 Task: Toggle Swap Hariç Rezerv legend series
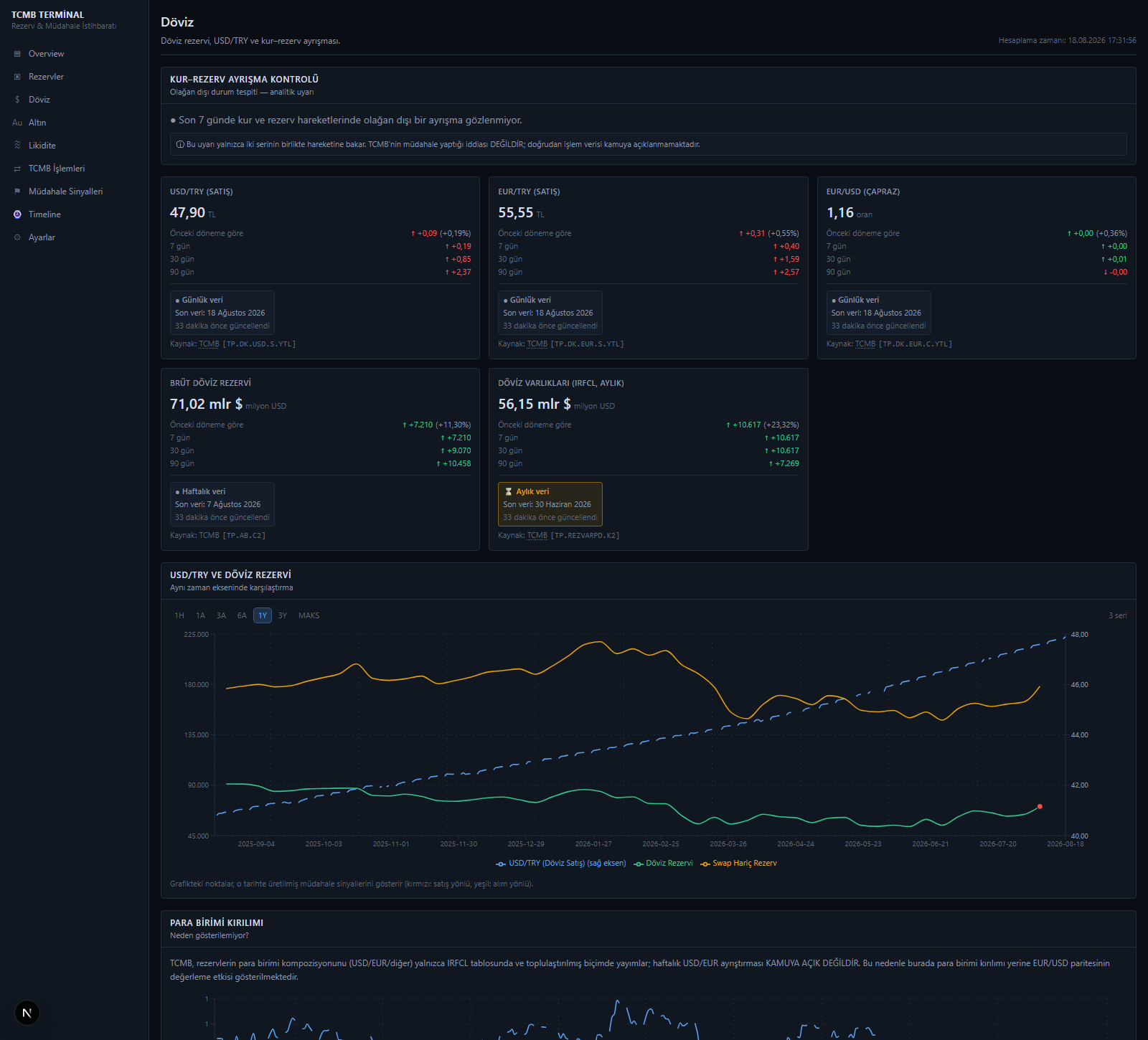tap(739, 864)
